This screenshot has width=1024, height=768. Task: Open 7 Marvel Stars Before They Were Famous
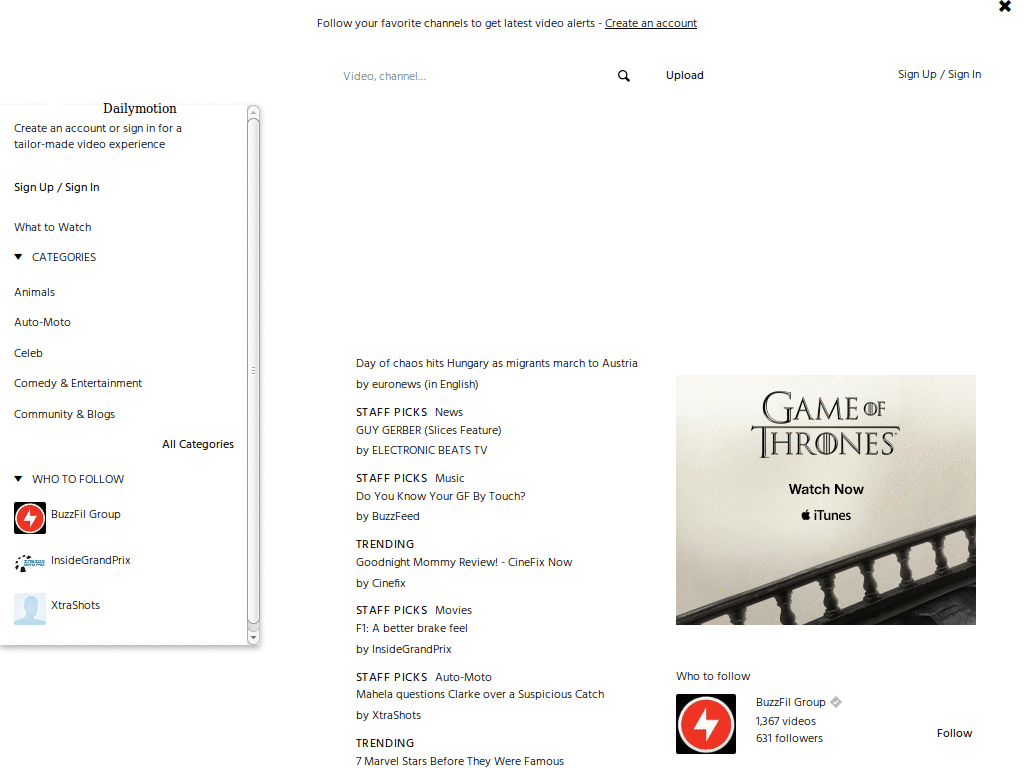(460, 761)
